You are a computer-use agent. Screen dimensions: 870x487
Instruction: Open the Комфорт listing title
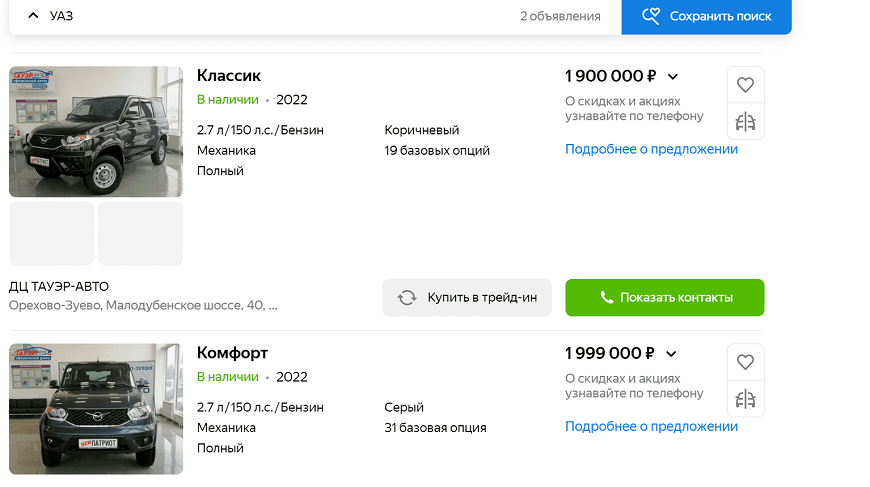pyautogui.click(x=232, y=353)
